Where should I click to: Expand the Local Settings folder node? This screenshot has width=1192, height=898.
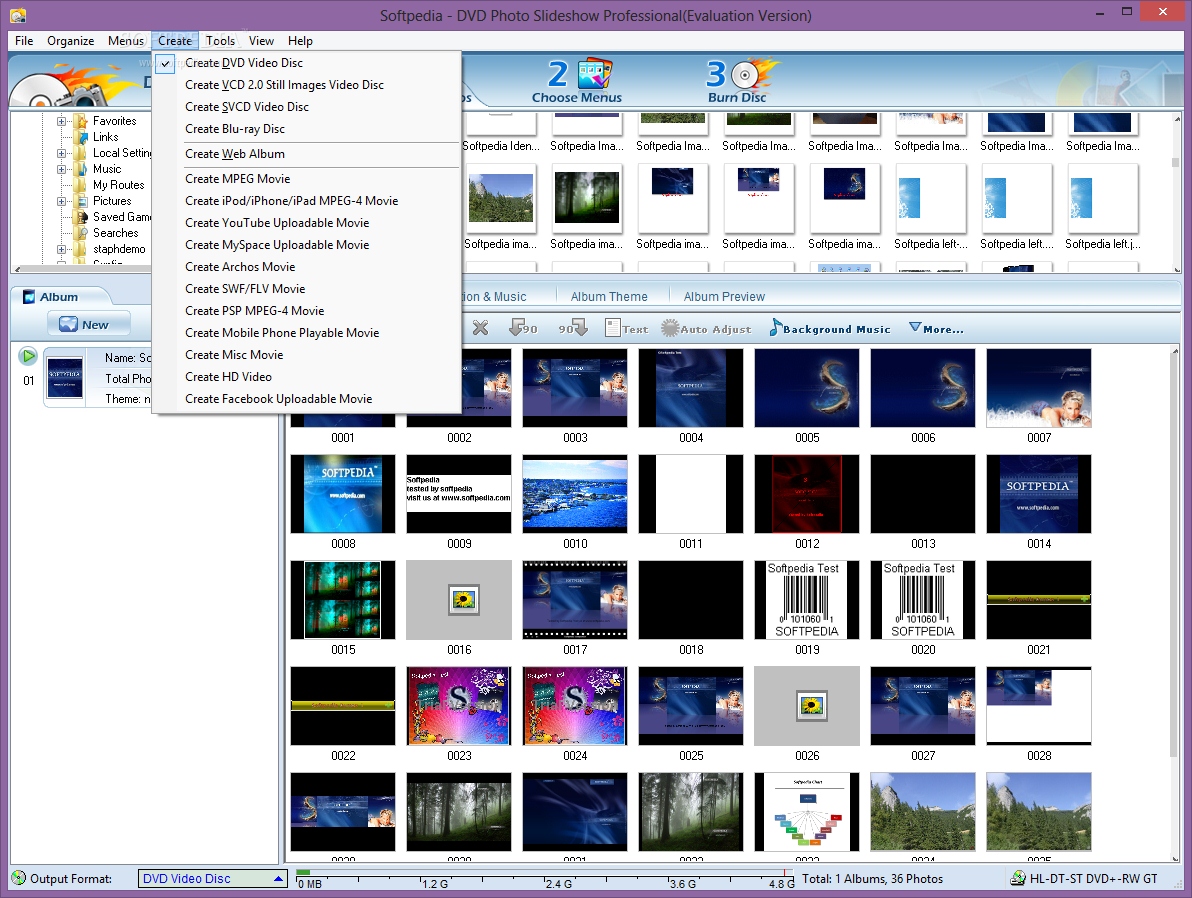coord(61,153)
